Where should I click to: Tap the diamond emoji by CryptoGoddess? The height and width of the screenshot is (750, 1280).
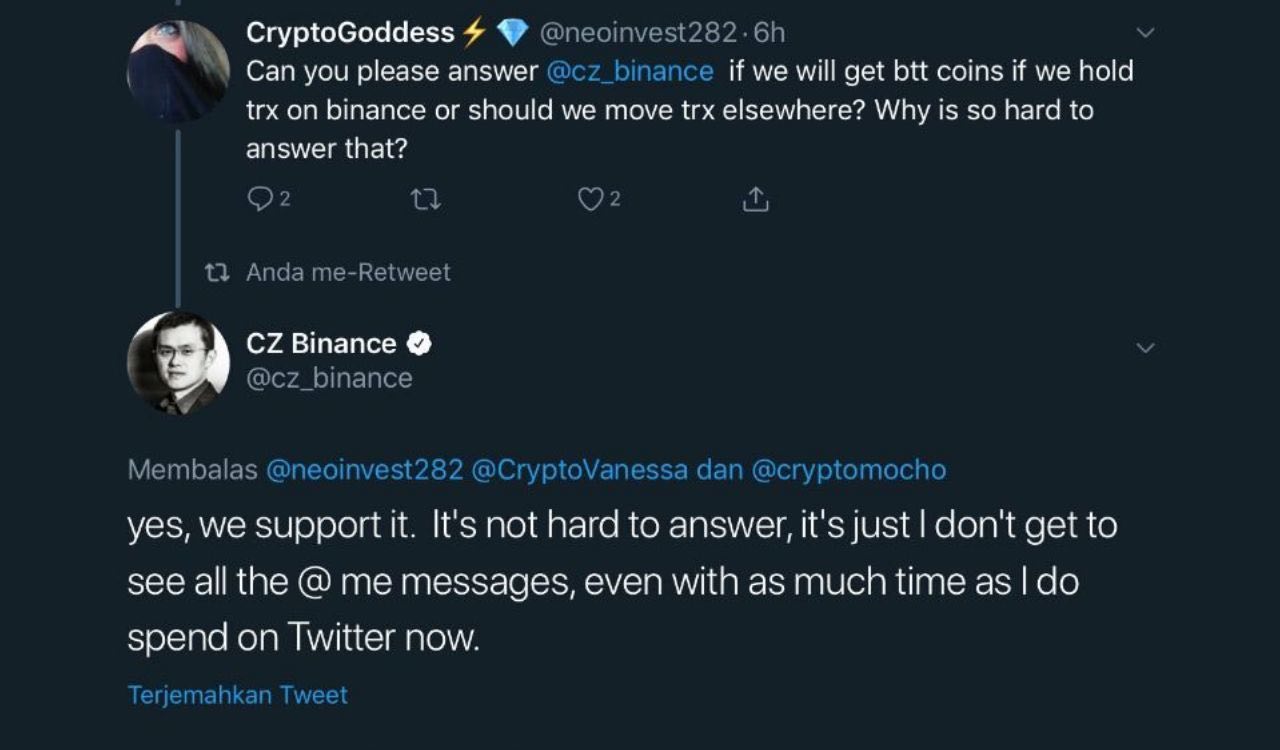(512, 33)
